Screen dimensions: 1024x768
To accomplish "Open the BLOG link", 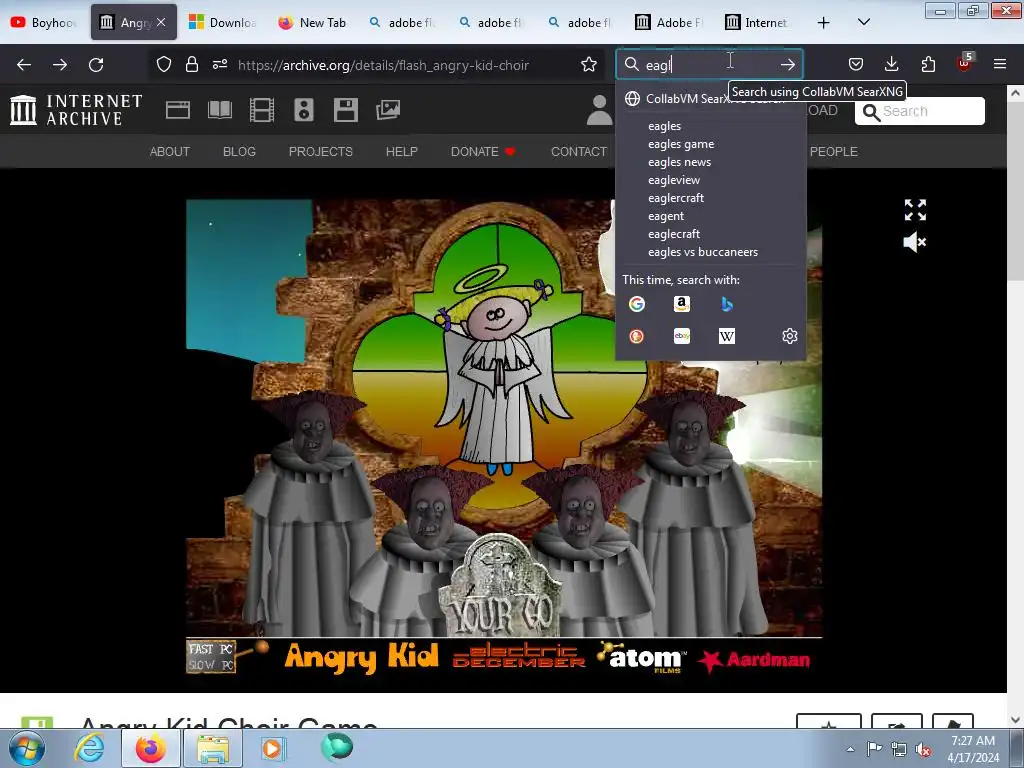I will pyautogui.click(x=239, y=152).
